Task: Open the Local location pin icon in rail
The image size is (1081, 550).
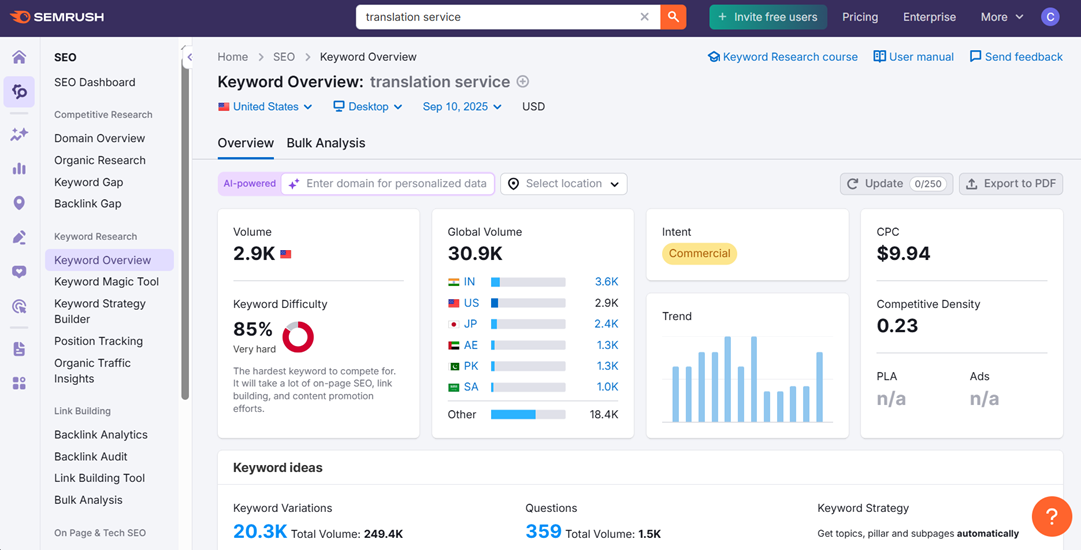Action: (x=19, y=203)
